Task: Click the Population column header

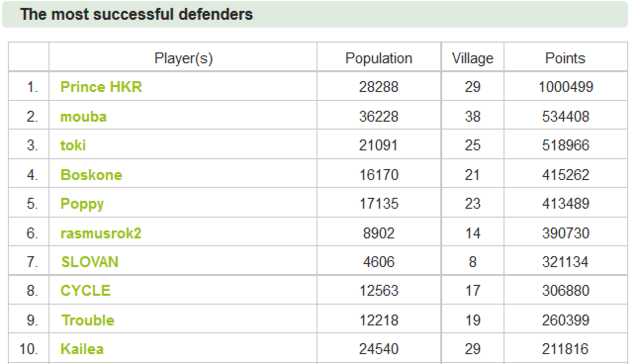Action: pos(379,58)
